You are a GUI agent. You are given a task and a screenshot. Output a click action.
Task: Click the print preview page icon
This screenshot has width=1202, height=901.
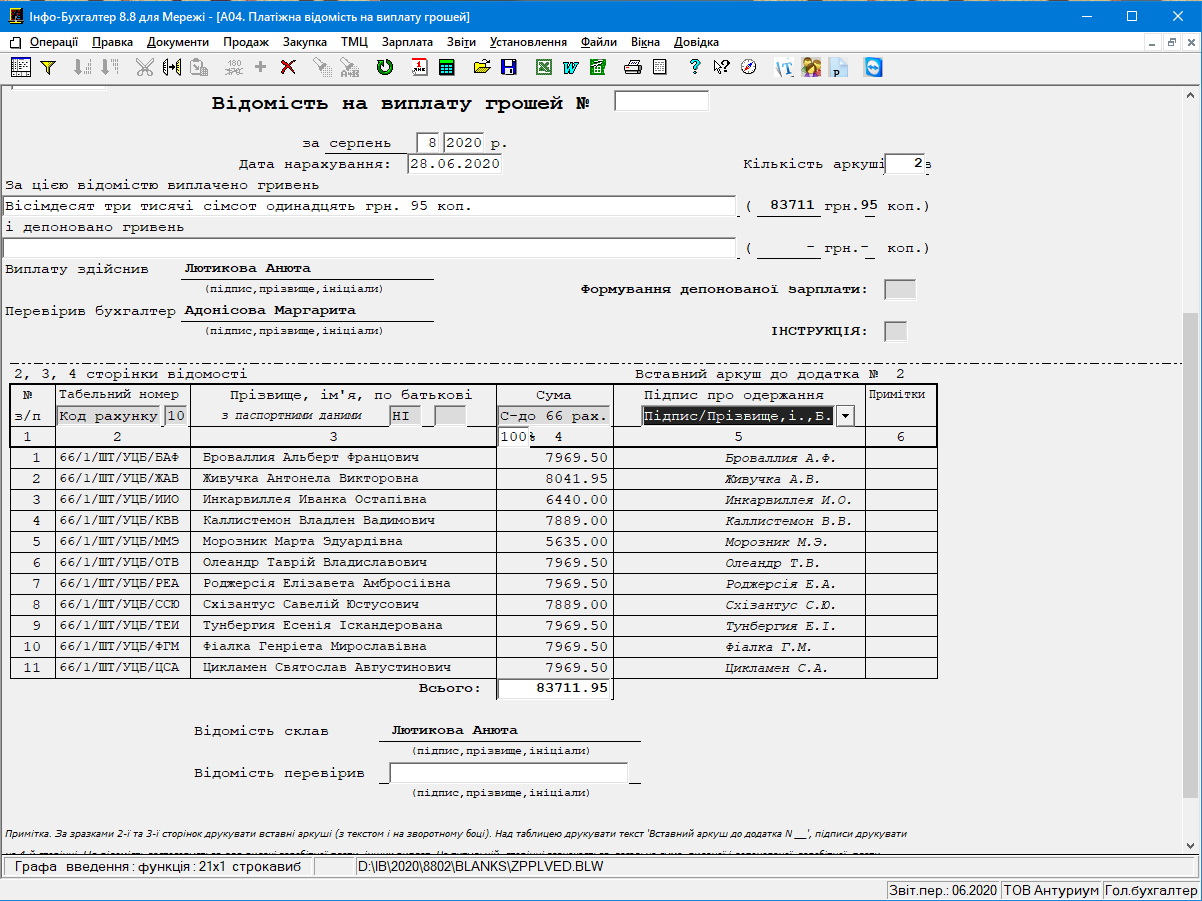tap(659, 67)
